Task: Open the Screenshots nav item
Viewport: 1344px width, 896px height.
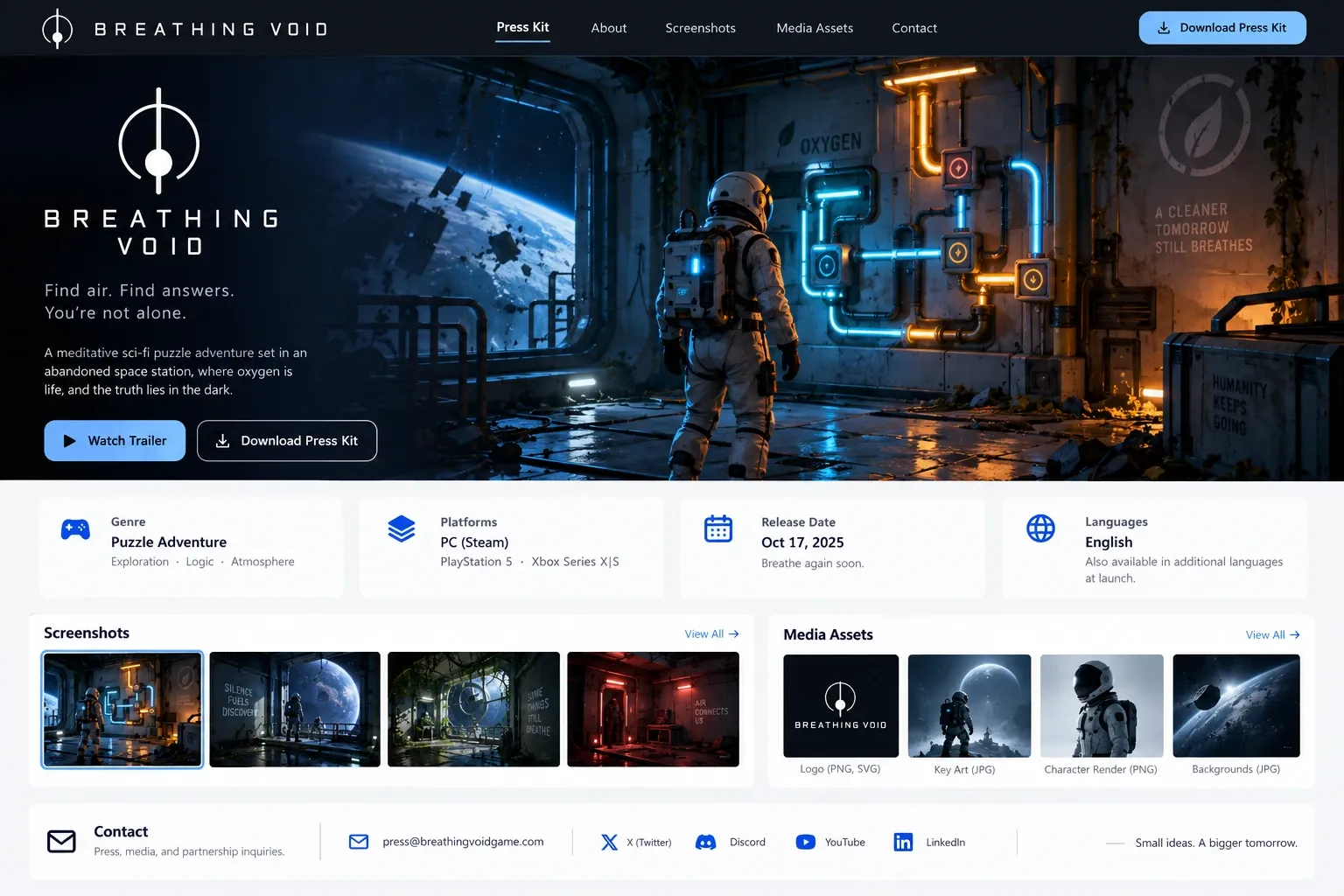Action: pyautogui.click(x=700, y=28)
